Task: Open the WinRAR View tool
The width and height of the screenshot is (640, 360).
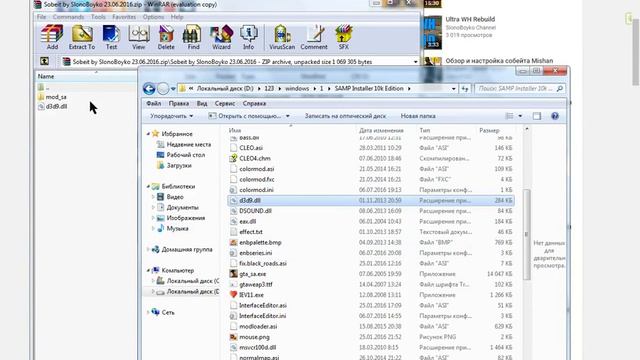Action: click(139, 37)
